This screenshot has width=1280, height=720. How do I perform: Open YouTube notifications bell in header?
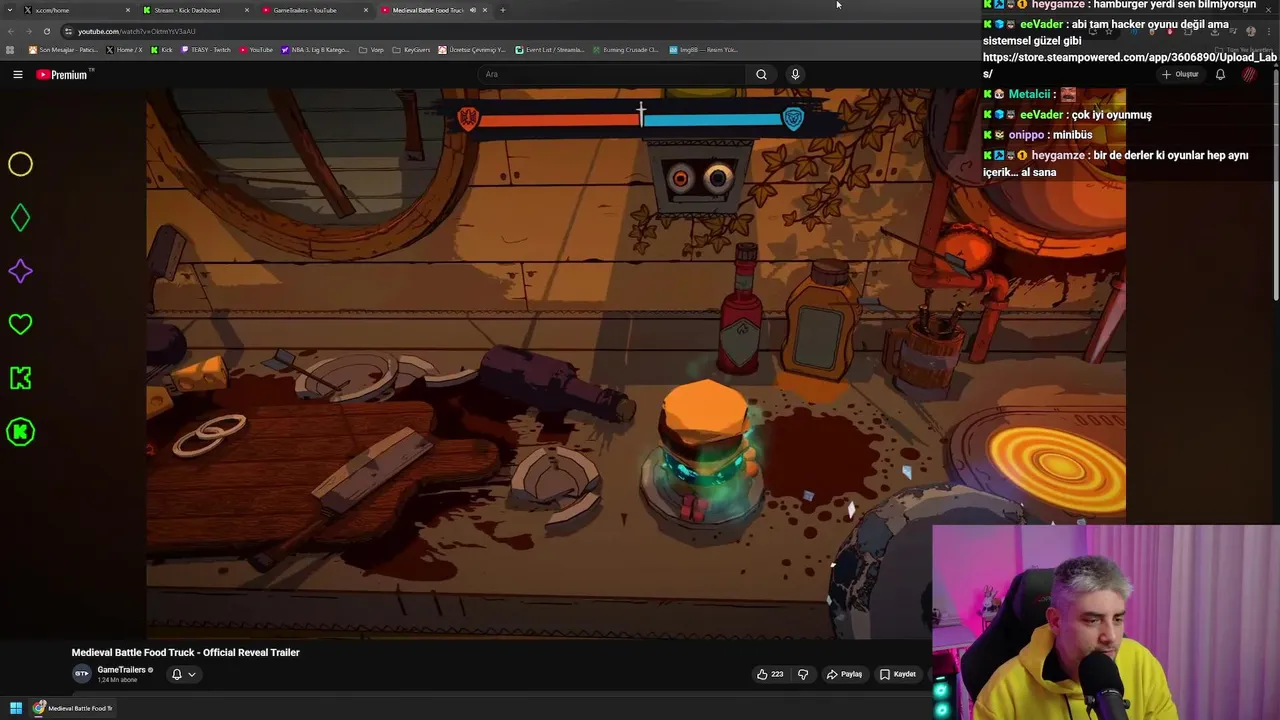[1220, 74]
